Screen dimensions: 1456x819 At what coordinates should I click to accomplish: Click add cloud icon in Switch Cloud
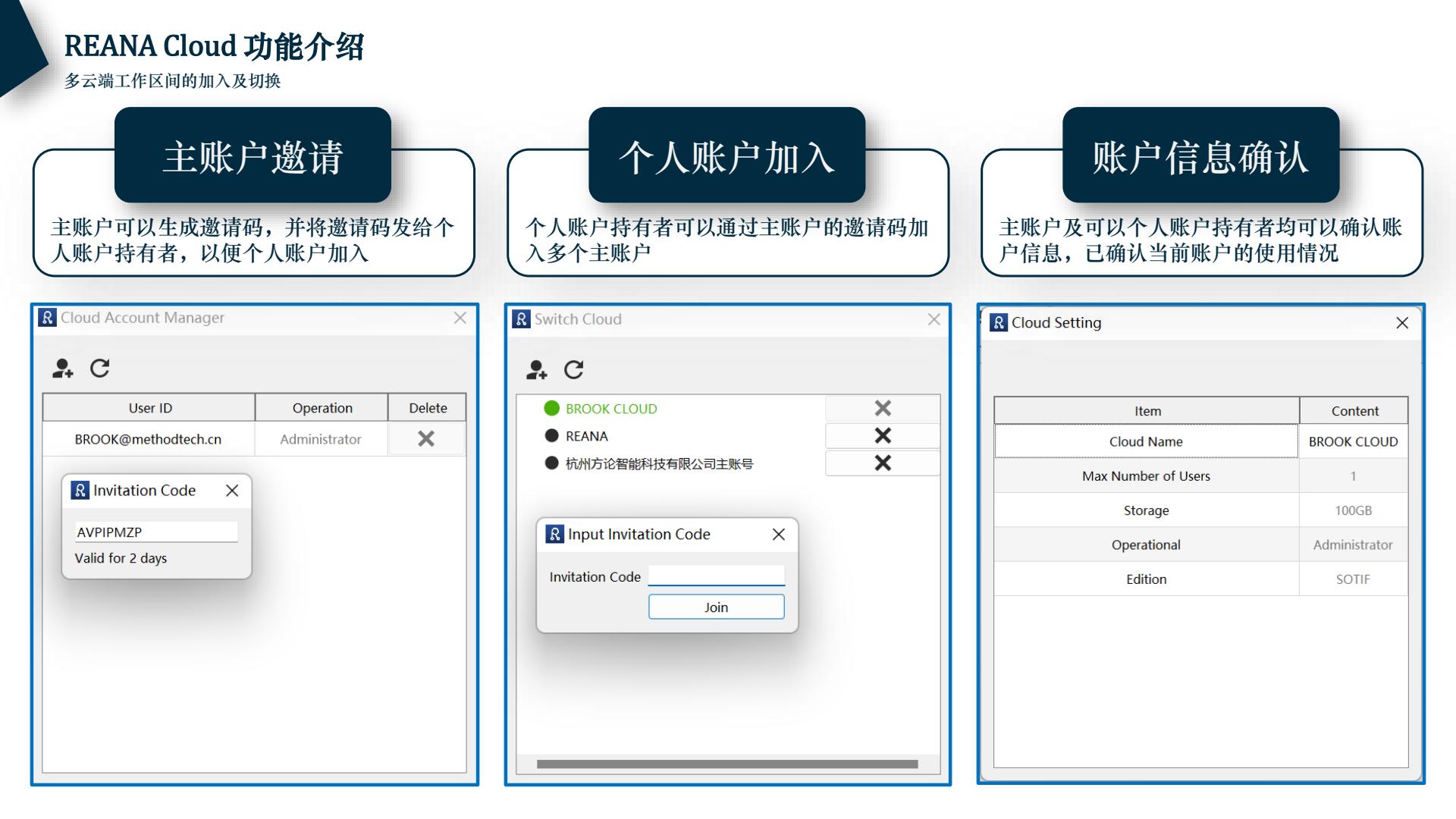click(536, 370)
